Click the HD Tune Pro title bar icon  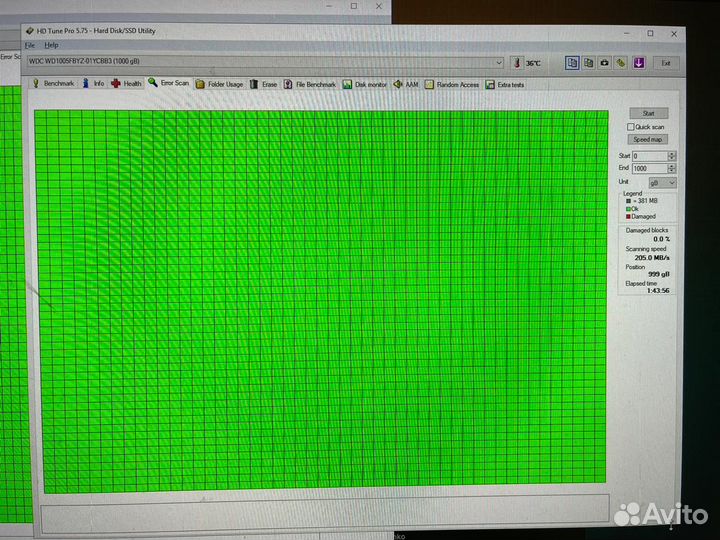click(30, 31)
